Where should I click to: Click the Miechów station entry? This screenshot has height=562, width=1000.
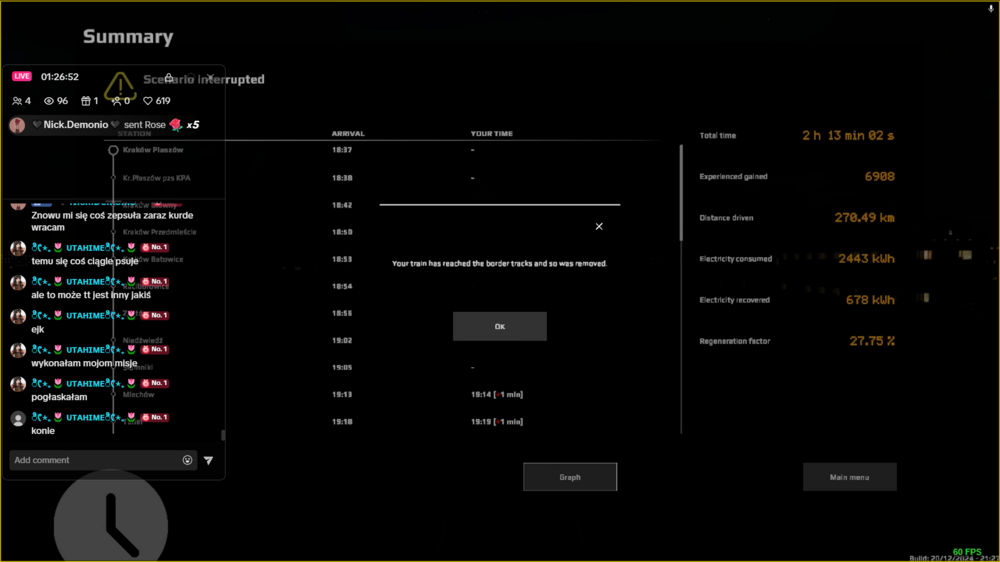[138, 394]
